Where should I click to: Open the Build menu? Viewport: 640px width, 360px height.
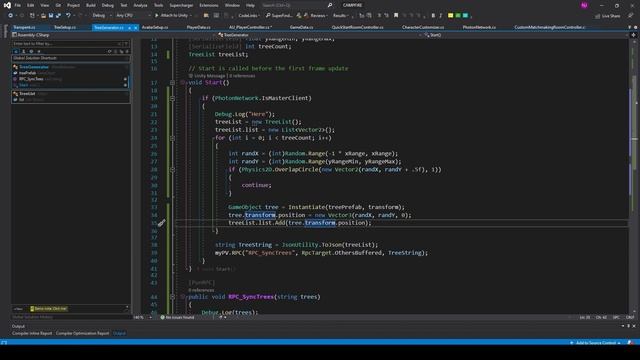91,5
